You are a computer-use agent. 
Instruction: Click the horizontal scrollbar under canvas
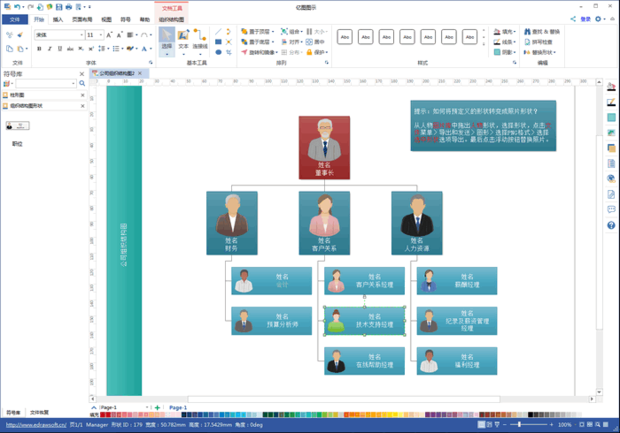pyautogui.click(x=344, y=399)
